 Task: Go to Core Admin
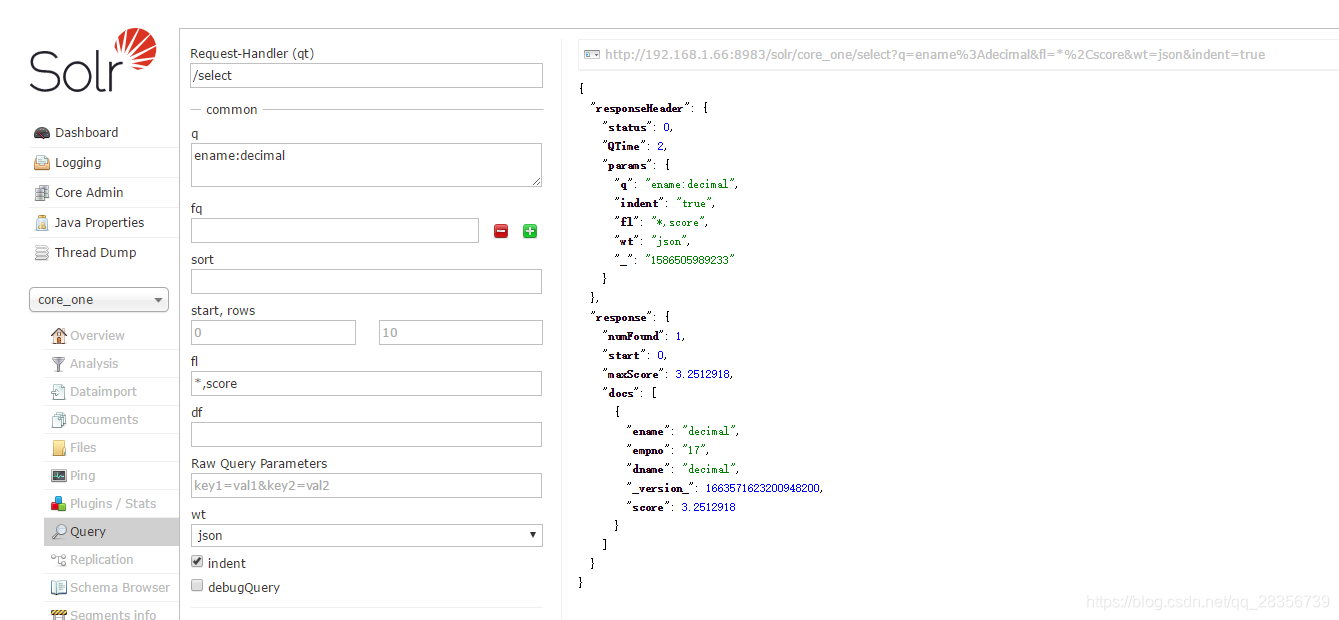[89, 192]
